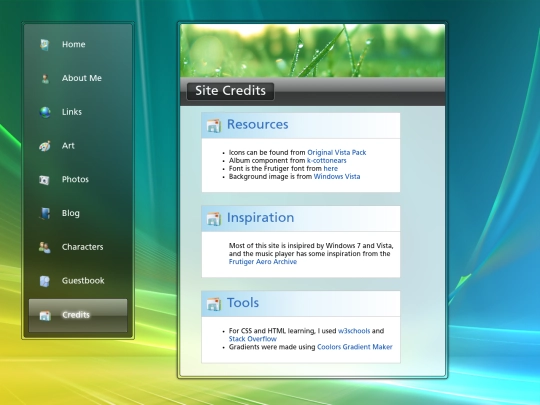Click the grass banner image
The width and height of the screenshot is (540, 405).
[x=312, y=50]
